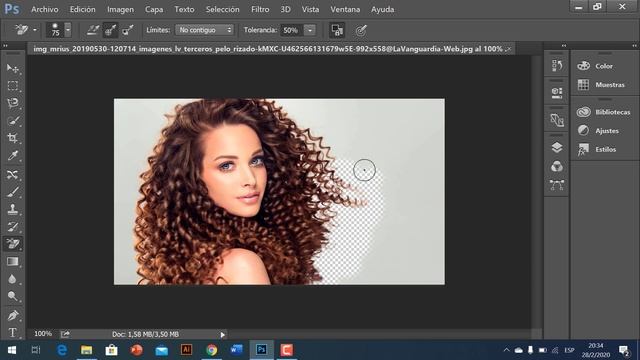
Task: Select the Background Eraser tool in toolbox
Action: [13, 244]
